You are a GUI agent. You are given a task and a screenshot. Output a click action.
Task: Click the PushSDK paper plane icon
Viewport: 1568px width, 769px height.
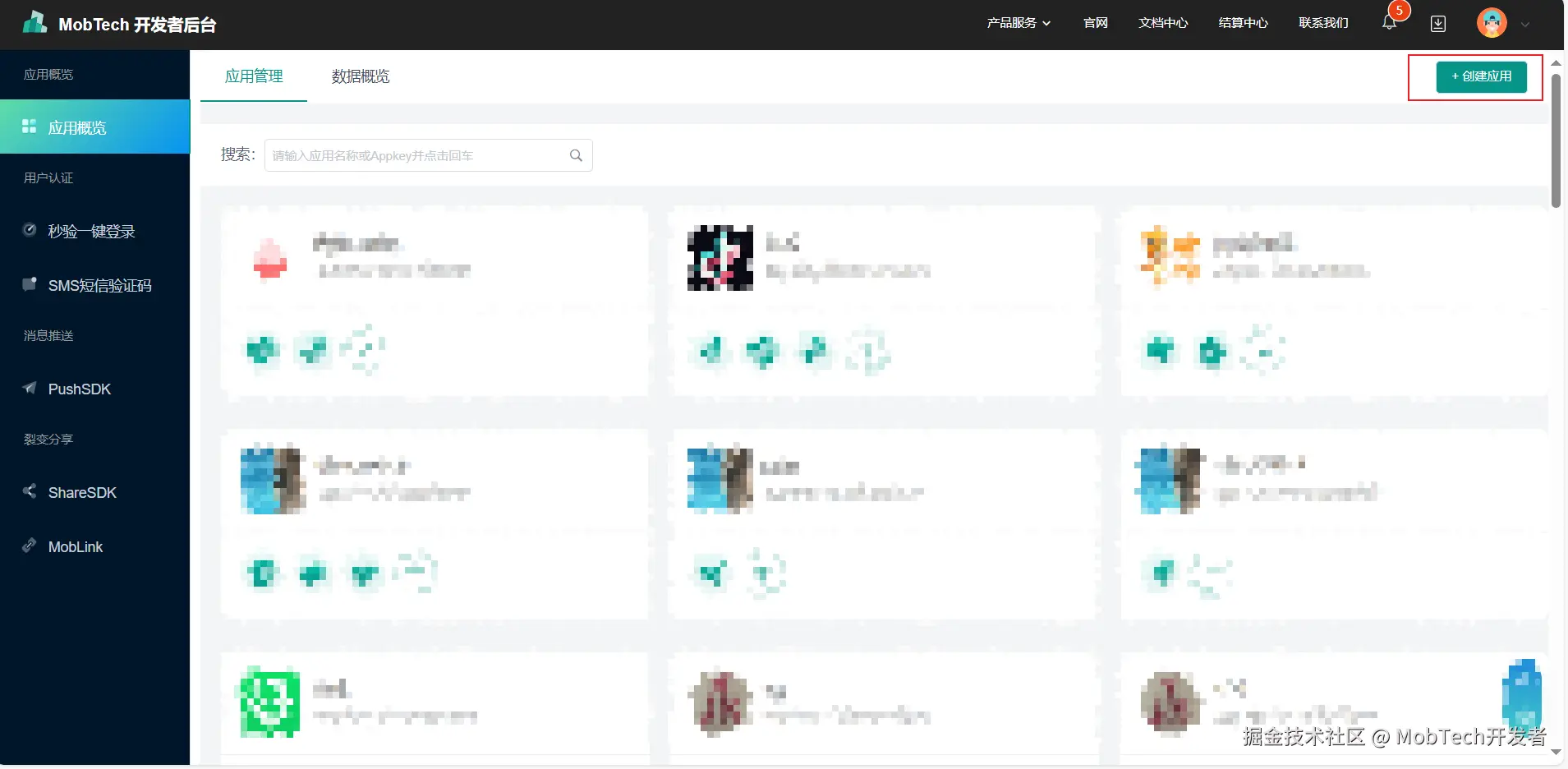coord(30,387)
